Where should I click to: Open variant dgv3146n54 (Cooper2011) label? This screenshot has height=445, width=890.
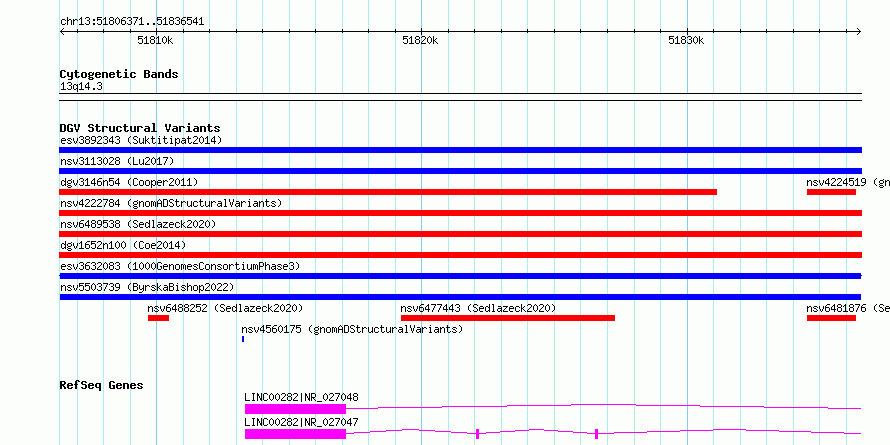coord(129,182)
